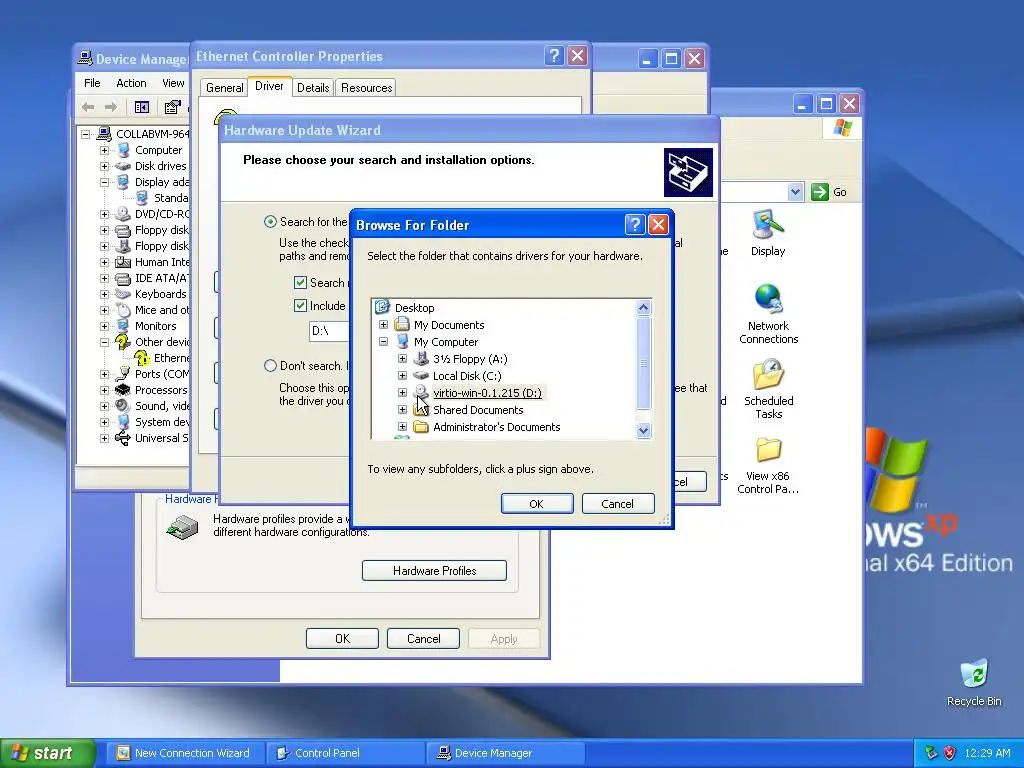Expand the Keyboards node in Device Manager

point(104,294)
